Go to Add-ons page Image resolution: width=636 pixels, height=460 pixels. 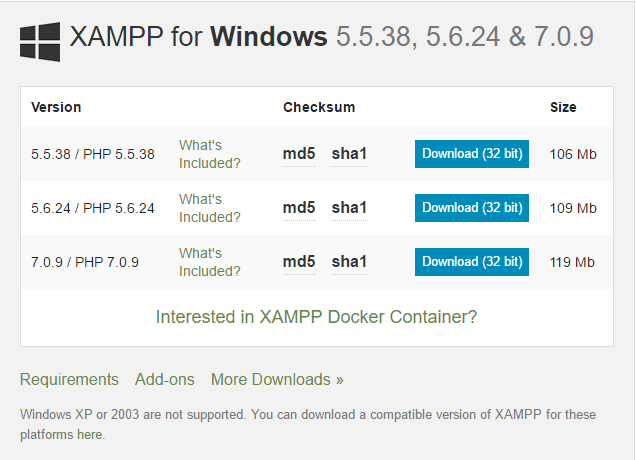164,380
